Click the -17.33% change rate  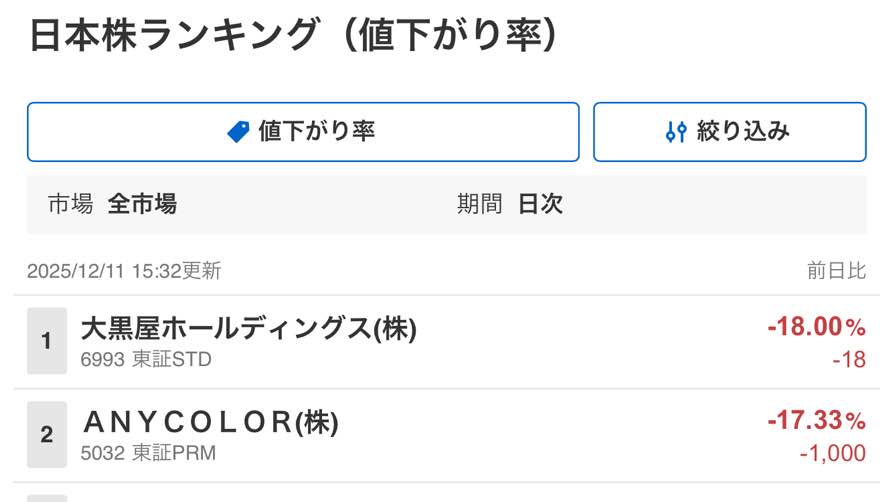pos(816,421)
